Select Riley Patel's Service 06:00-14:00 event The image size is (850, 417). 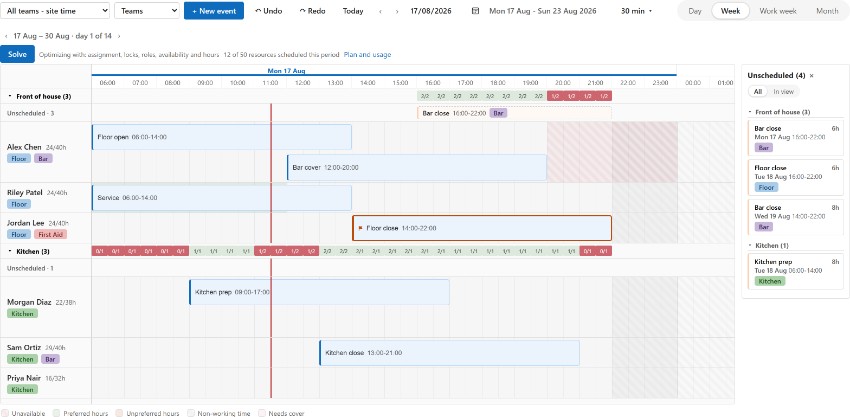[x=222, y=198]
